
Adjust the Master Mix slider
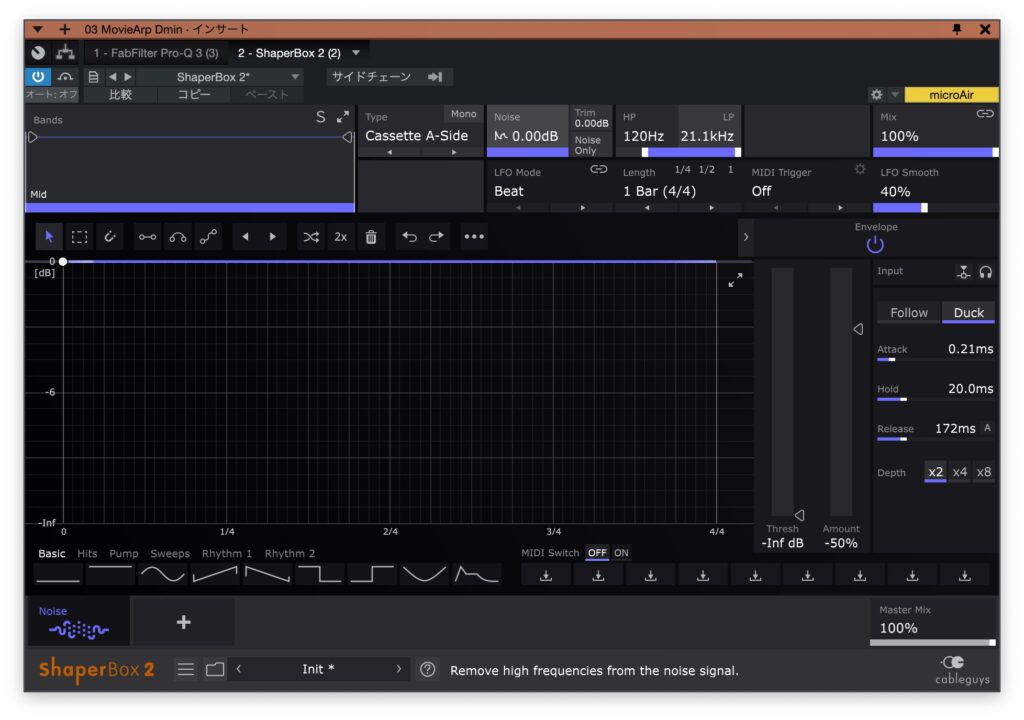933,642
